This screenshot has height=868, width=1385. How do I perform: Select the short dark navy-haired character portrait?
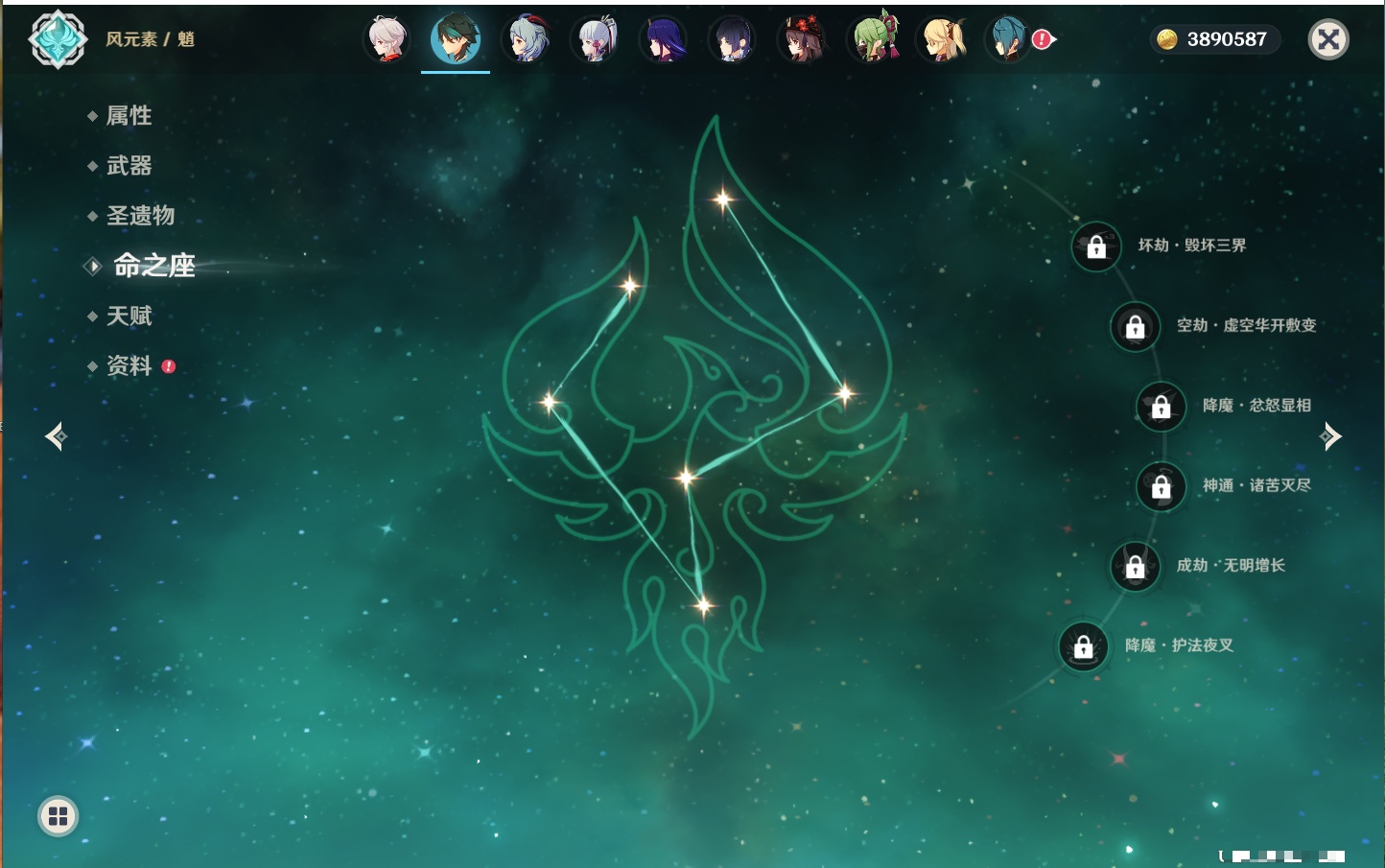coord(733,39)
